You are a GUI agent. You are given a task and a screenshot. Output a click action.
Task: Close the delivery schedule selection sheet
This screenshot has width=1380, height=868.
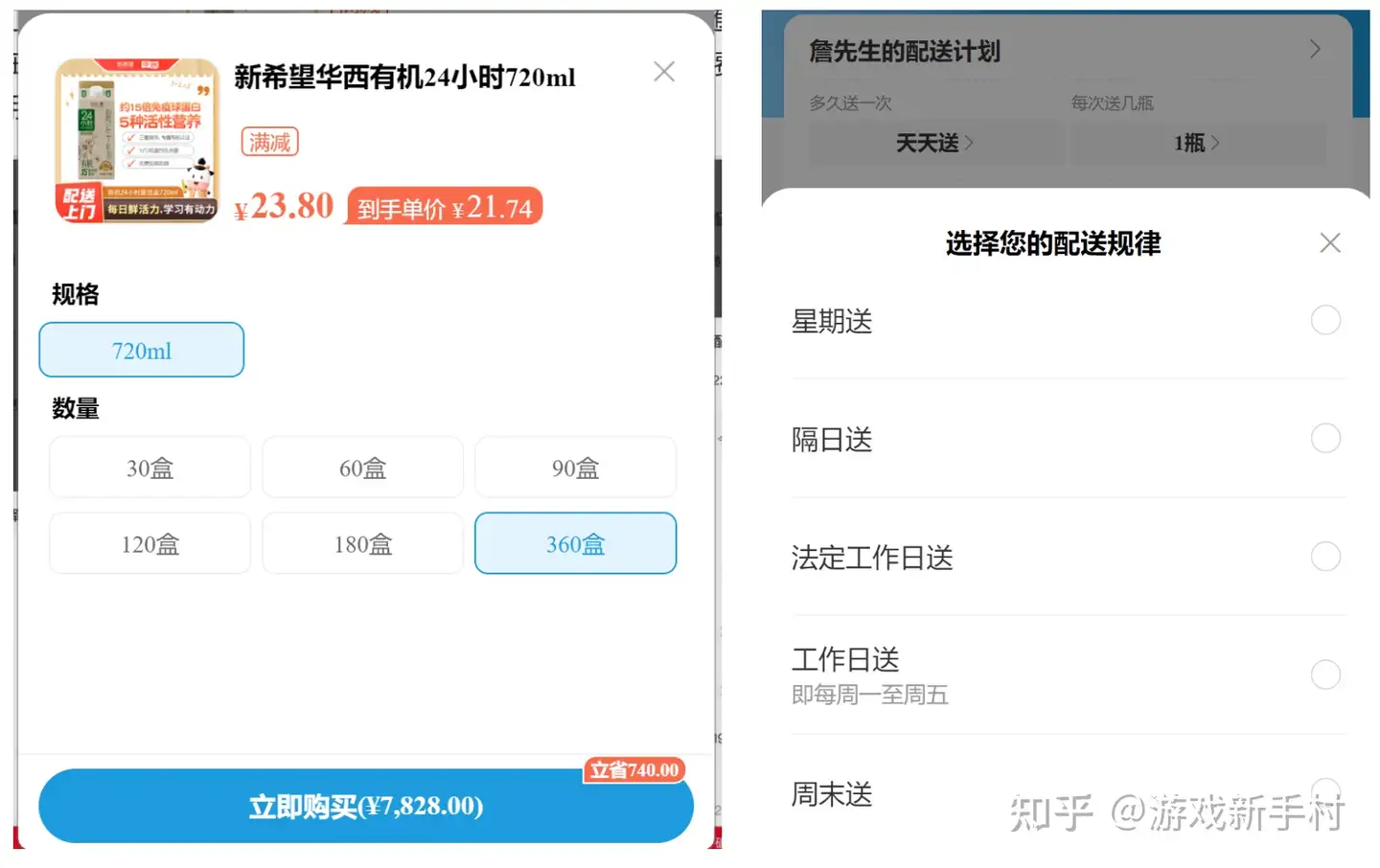tap(1329, 243)
